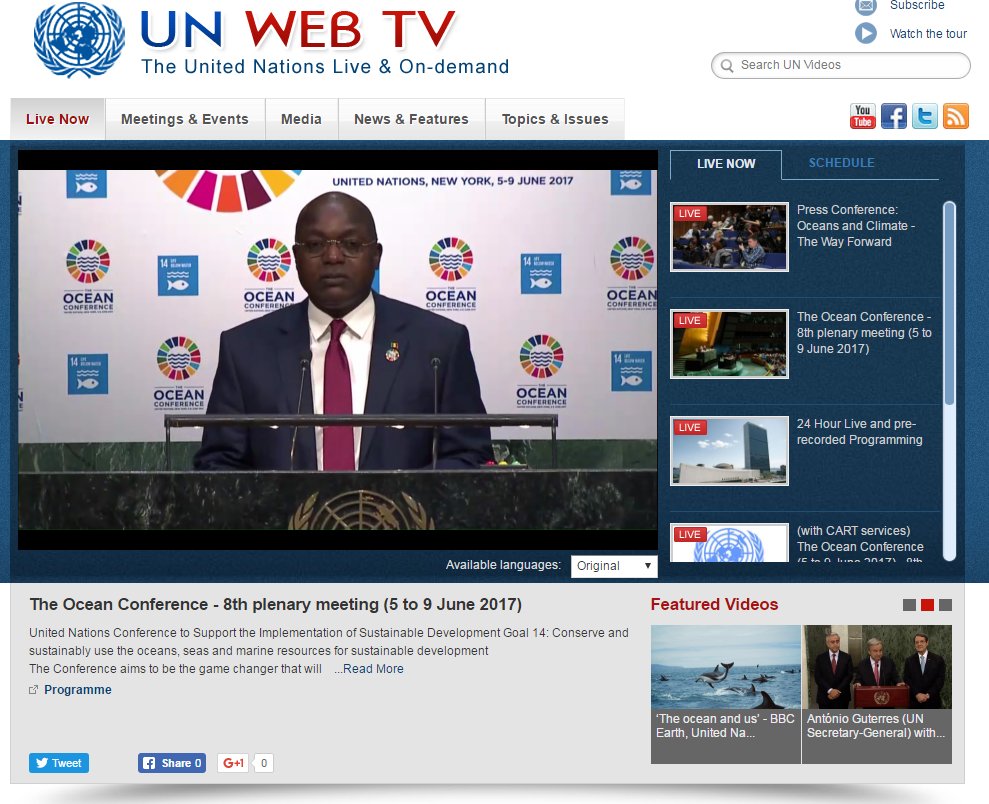
Task: Open the Media menu
Action: [x=301, y=119]
